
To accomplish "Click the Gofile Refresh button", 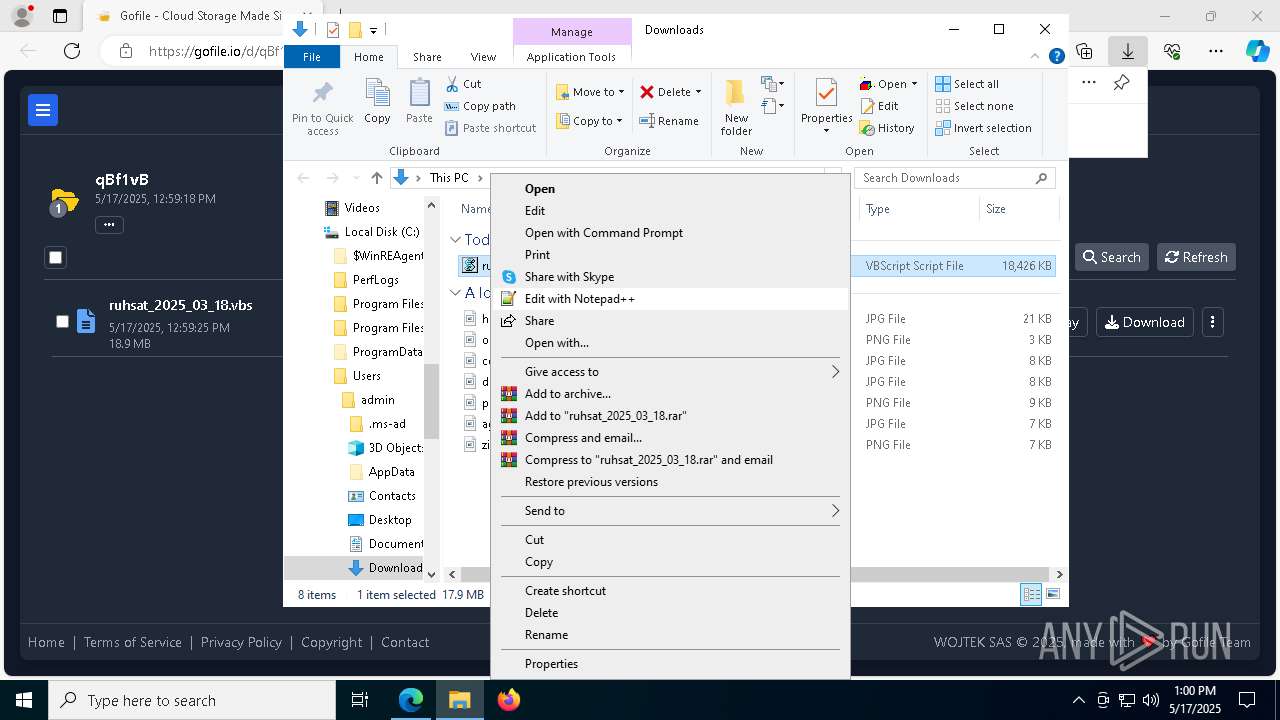I will coord(1196,257).
